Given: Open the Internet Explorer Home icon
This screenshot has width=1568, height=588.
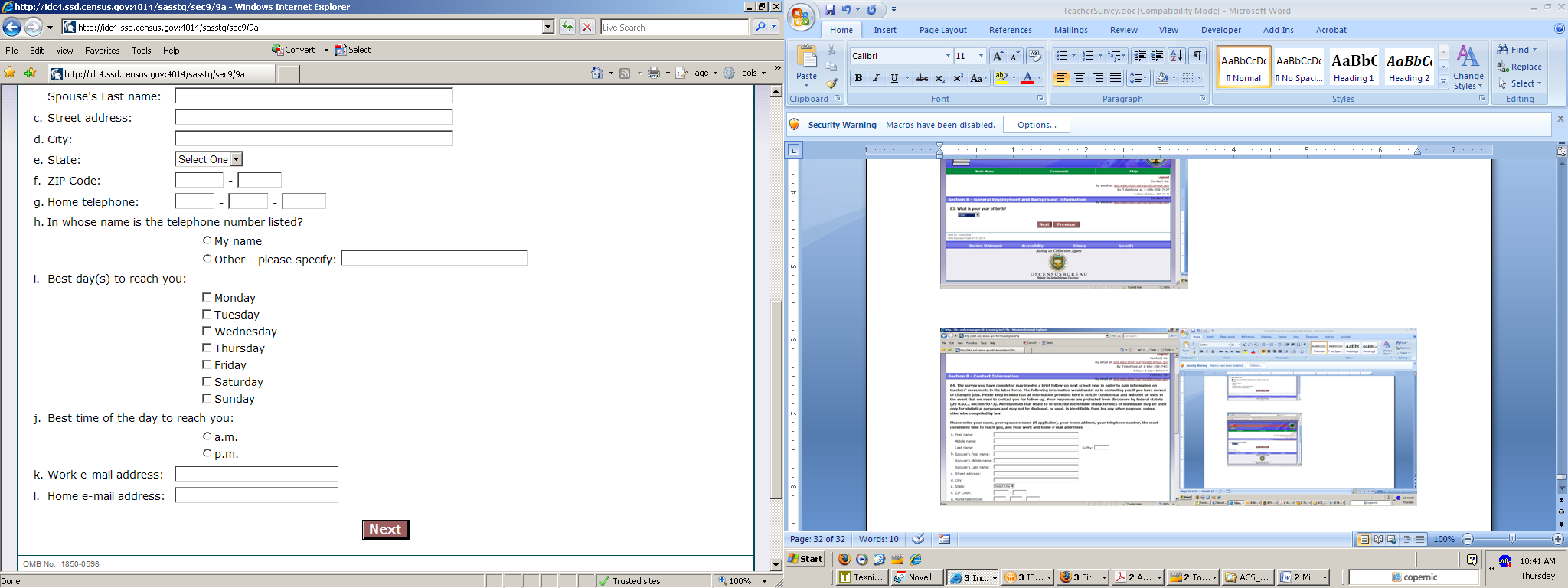Looking at the screenshot, I should [x=597, y=73].
